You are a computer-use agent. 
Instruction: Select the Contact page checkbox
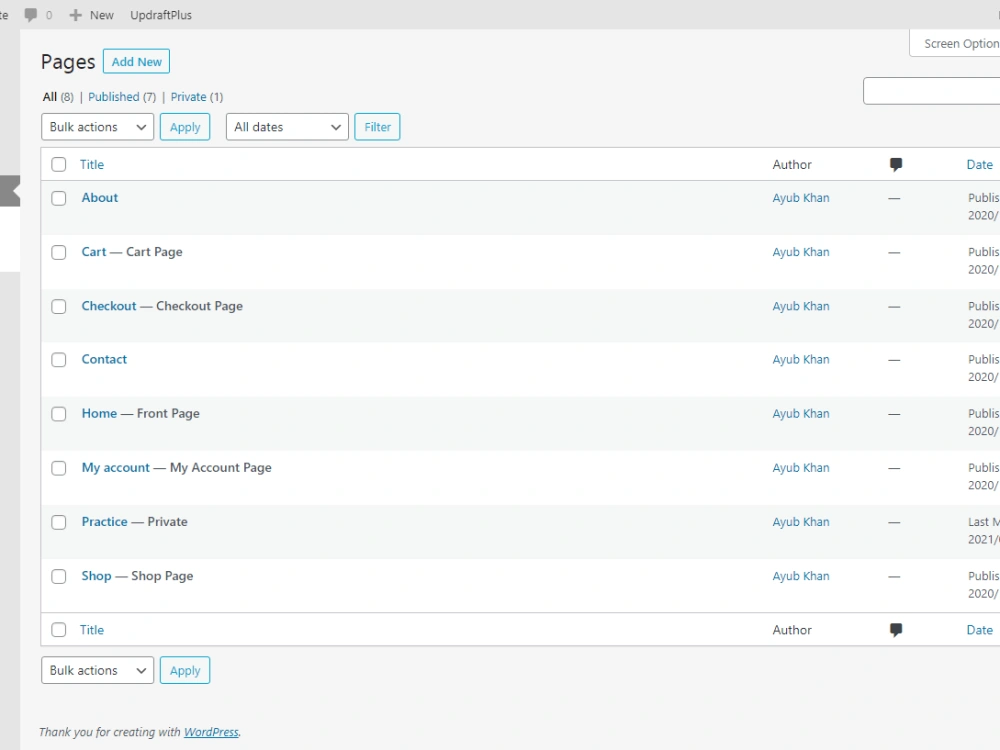pos(59,360)
